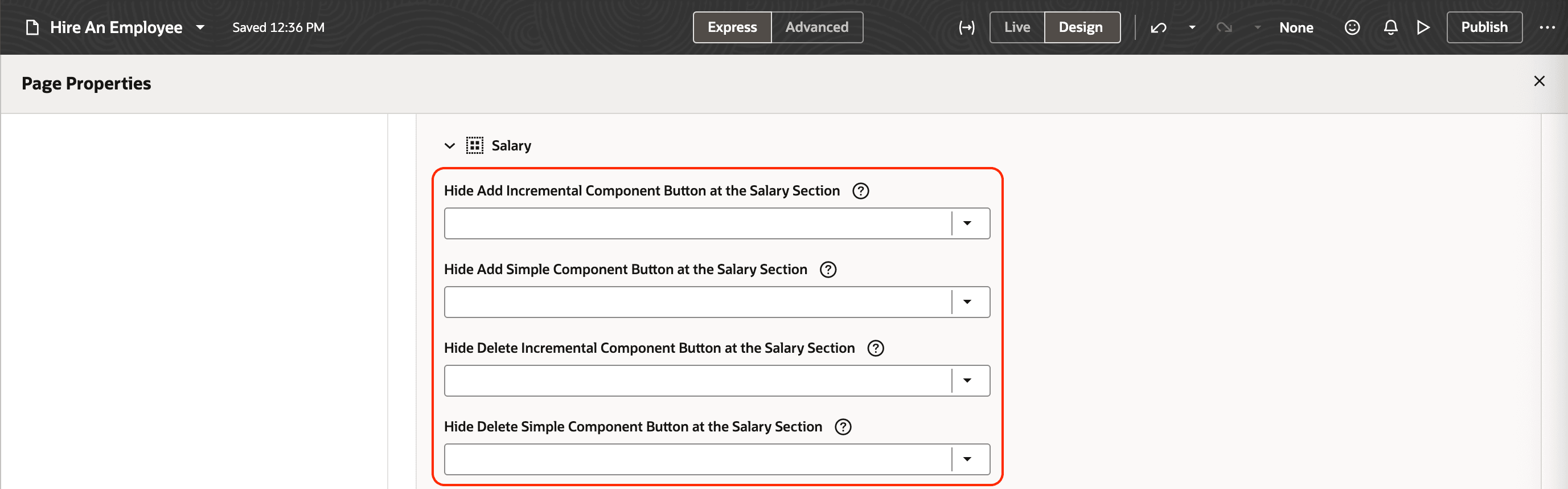
Task: Open help for Hide Delete Incremental Component
Action: [875, 348]
